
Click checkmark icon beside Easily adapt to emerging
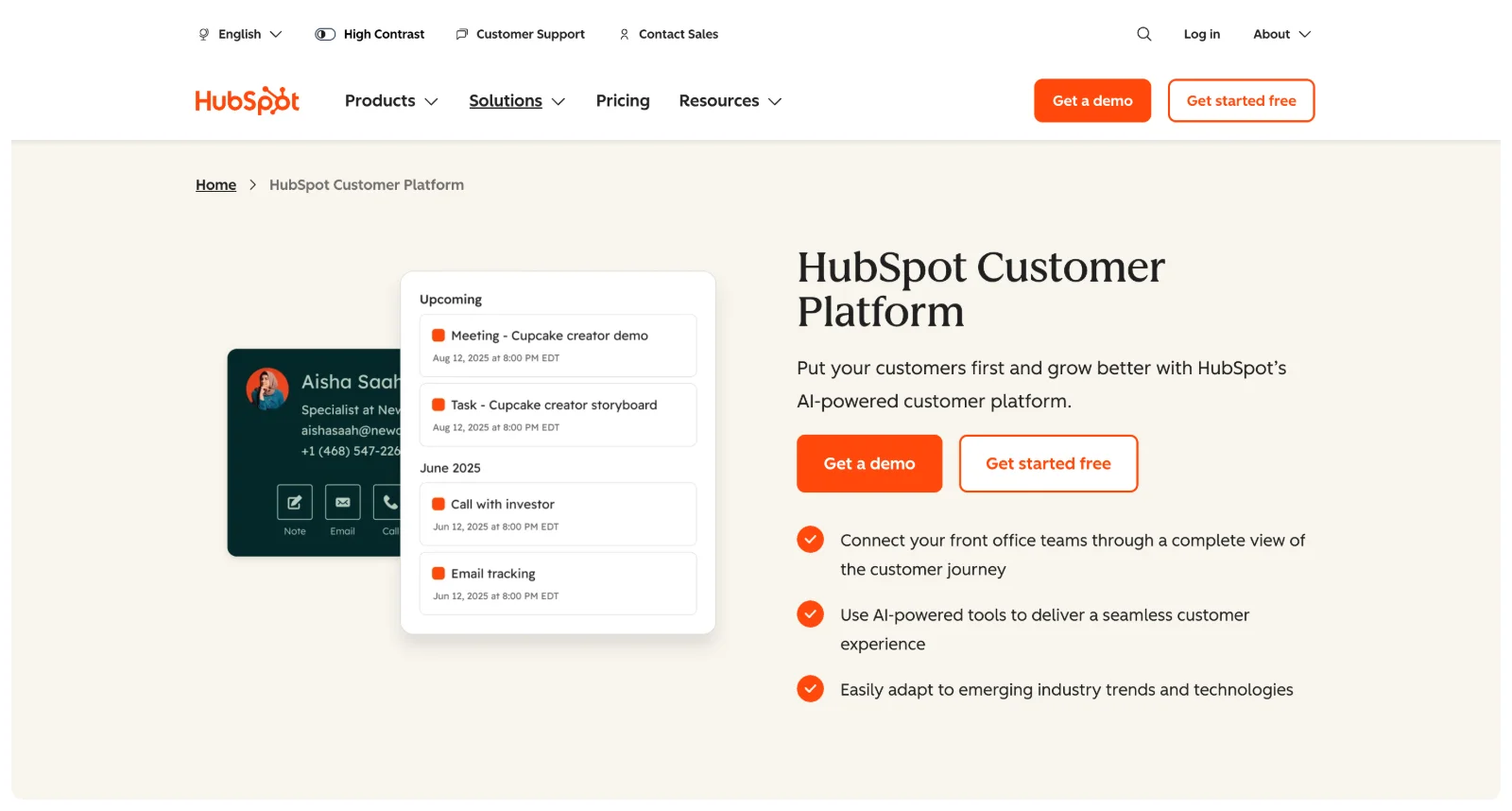pyautogui.click(x=810, y=688)
